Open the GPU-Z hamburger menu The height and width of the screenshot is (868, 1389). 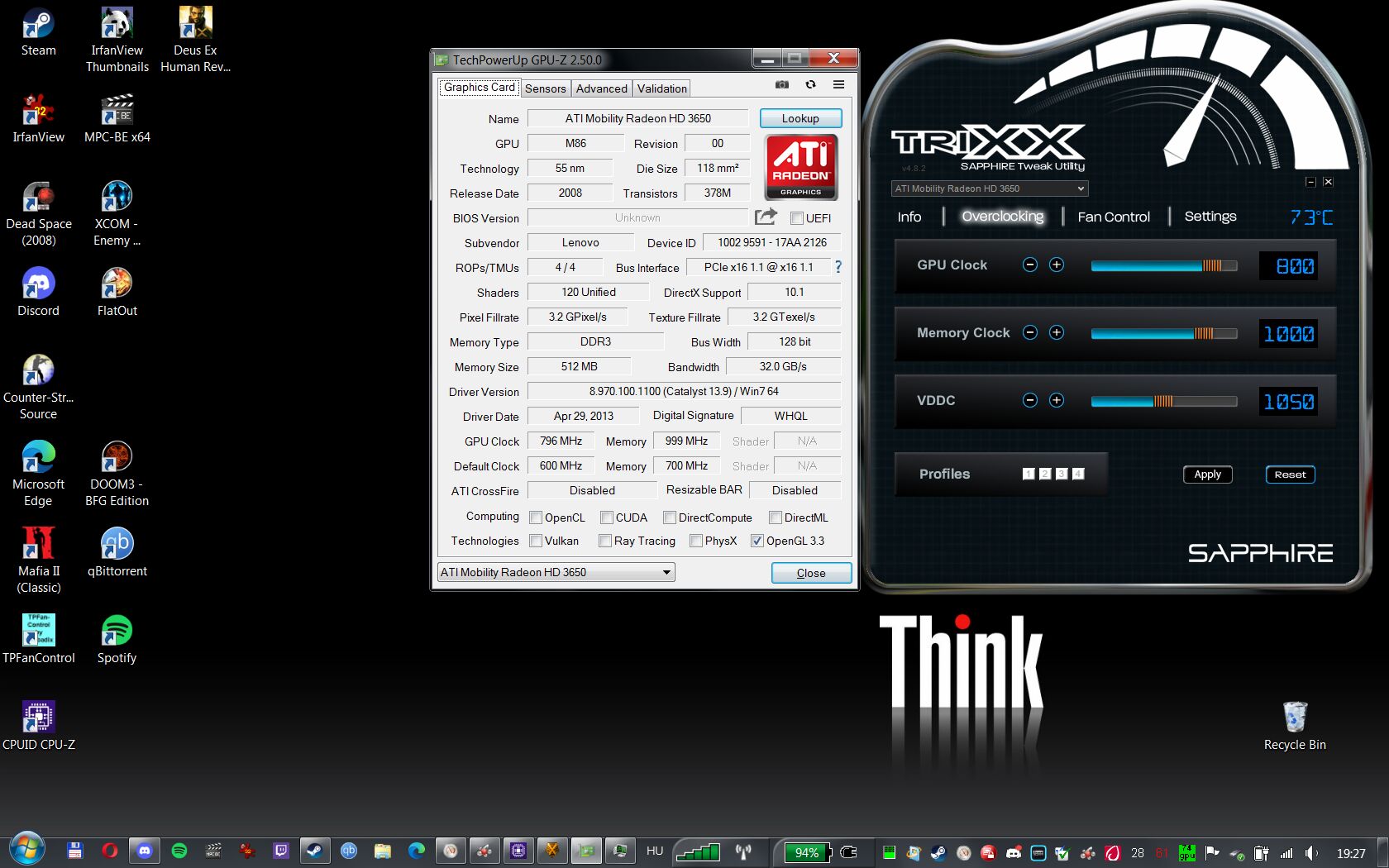(838, 84)
